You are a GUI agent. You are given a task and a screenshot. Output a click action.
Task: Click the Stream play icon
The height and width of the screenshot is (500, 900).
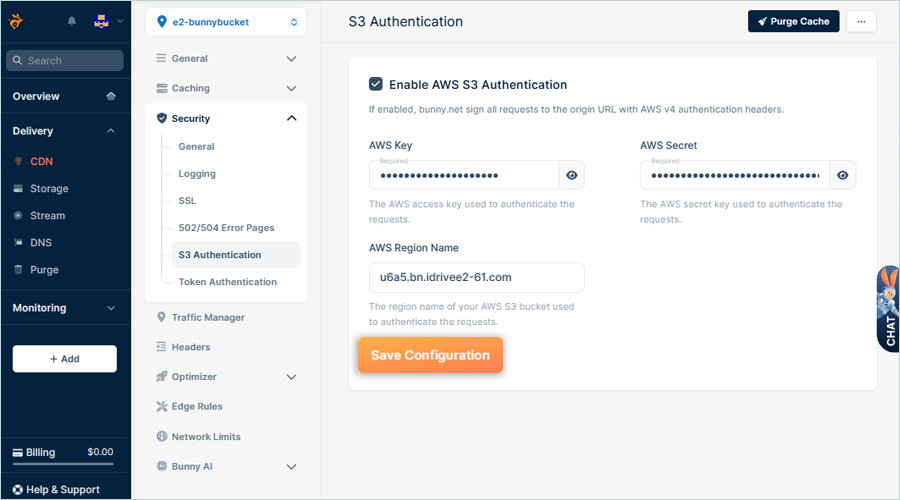[x=18, y=215]
